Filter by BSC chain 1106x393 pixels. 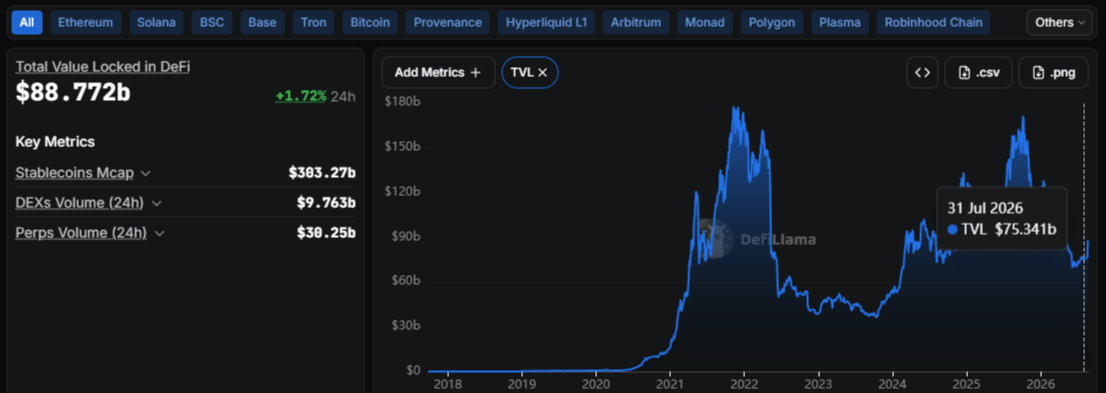(212, 23)
